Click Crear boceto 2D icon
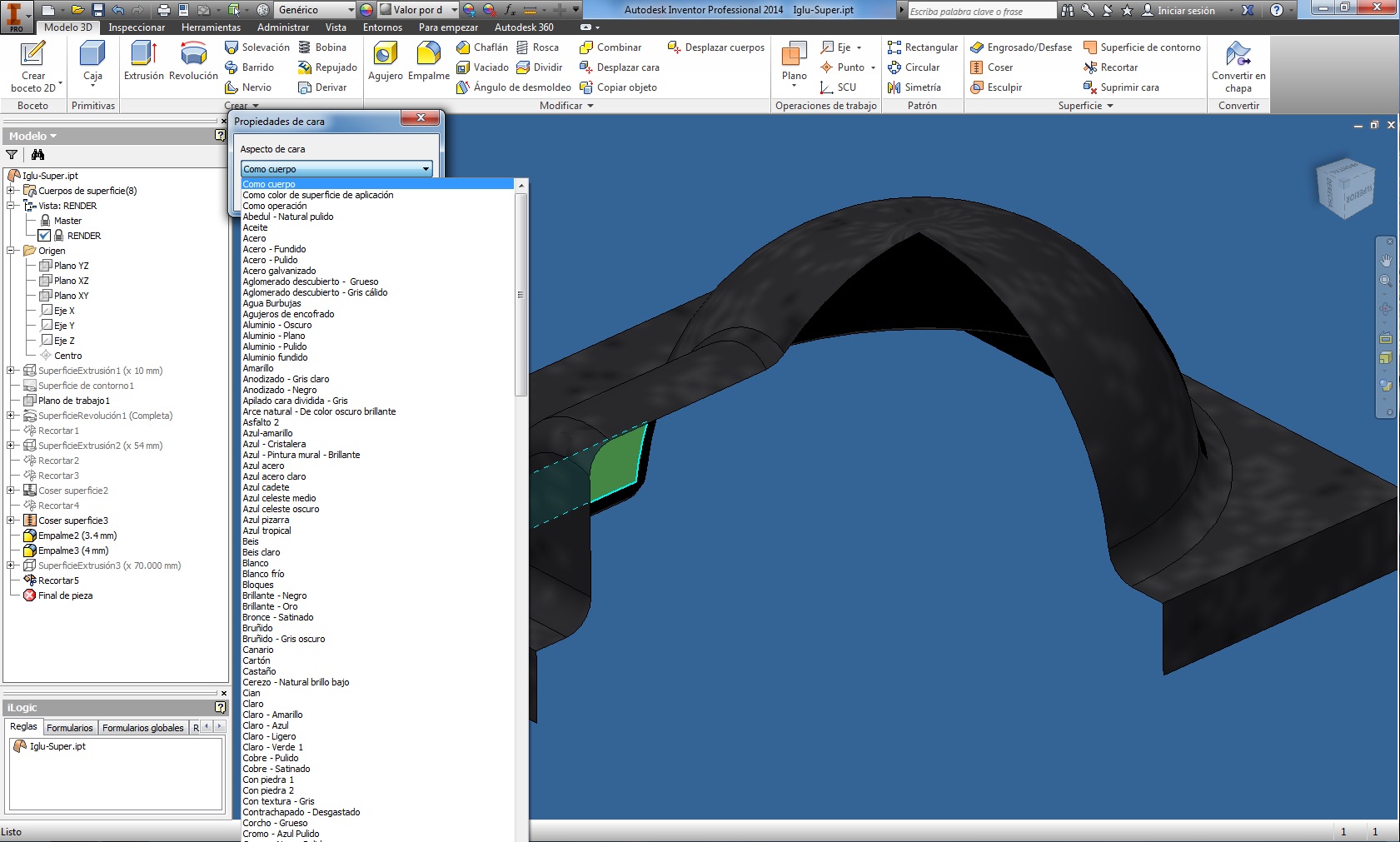The height and width of the screenshot is (842, 1400). [33, 67]
